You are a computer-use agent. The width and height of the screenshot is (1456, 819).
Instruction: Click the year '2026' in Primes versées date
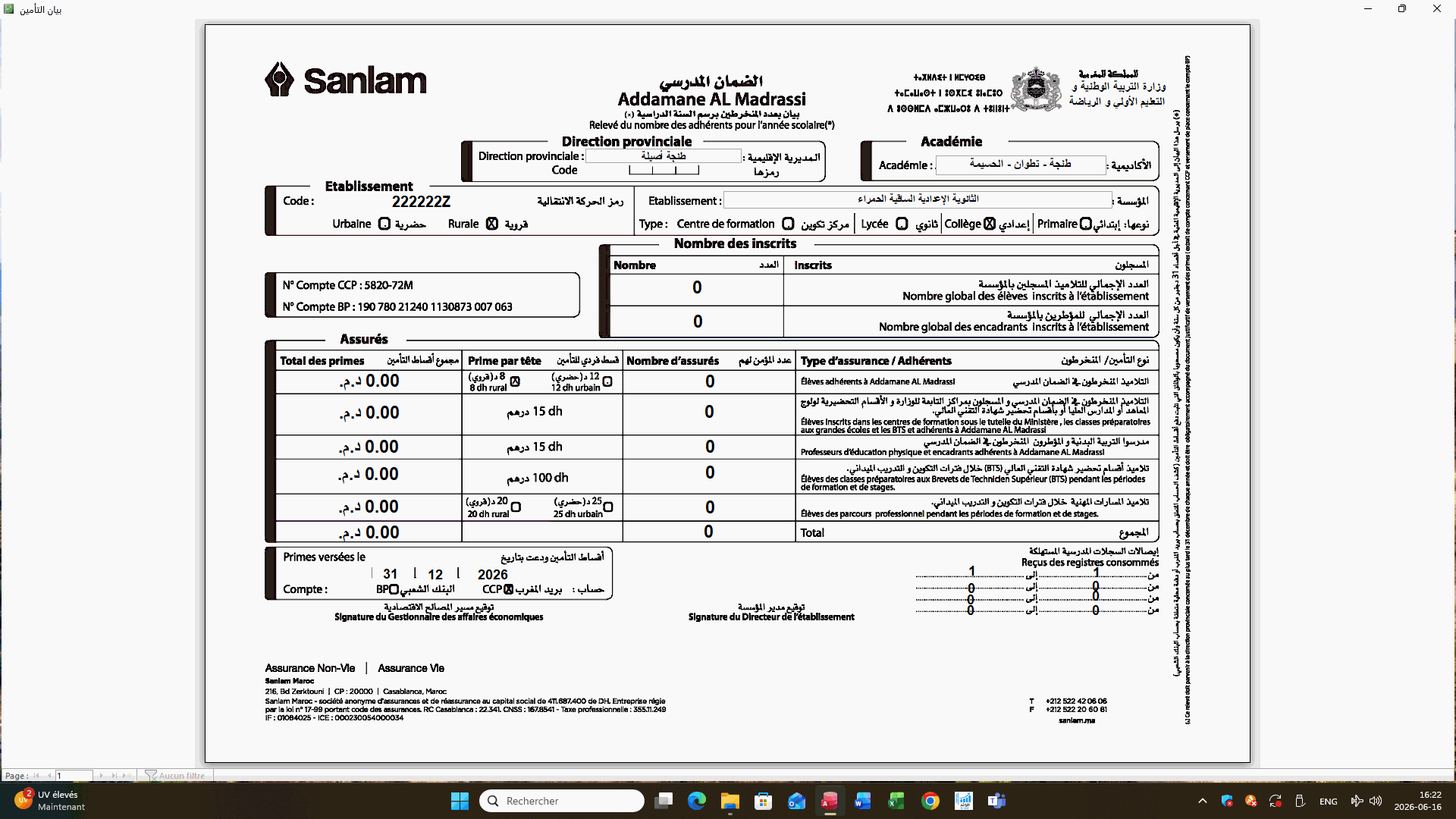493,575
